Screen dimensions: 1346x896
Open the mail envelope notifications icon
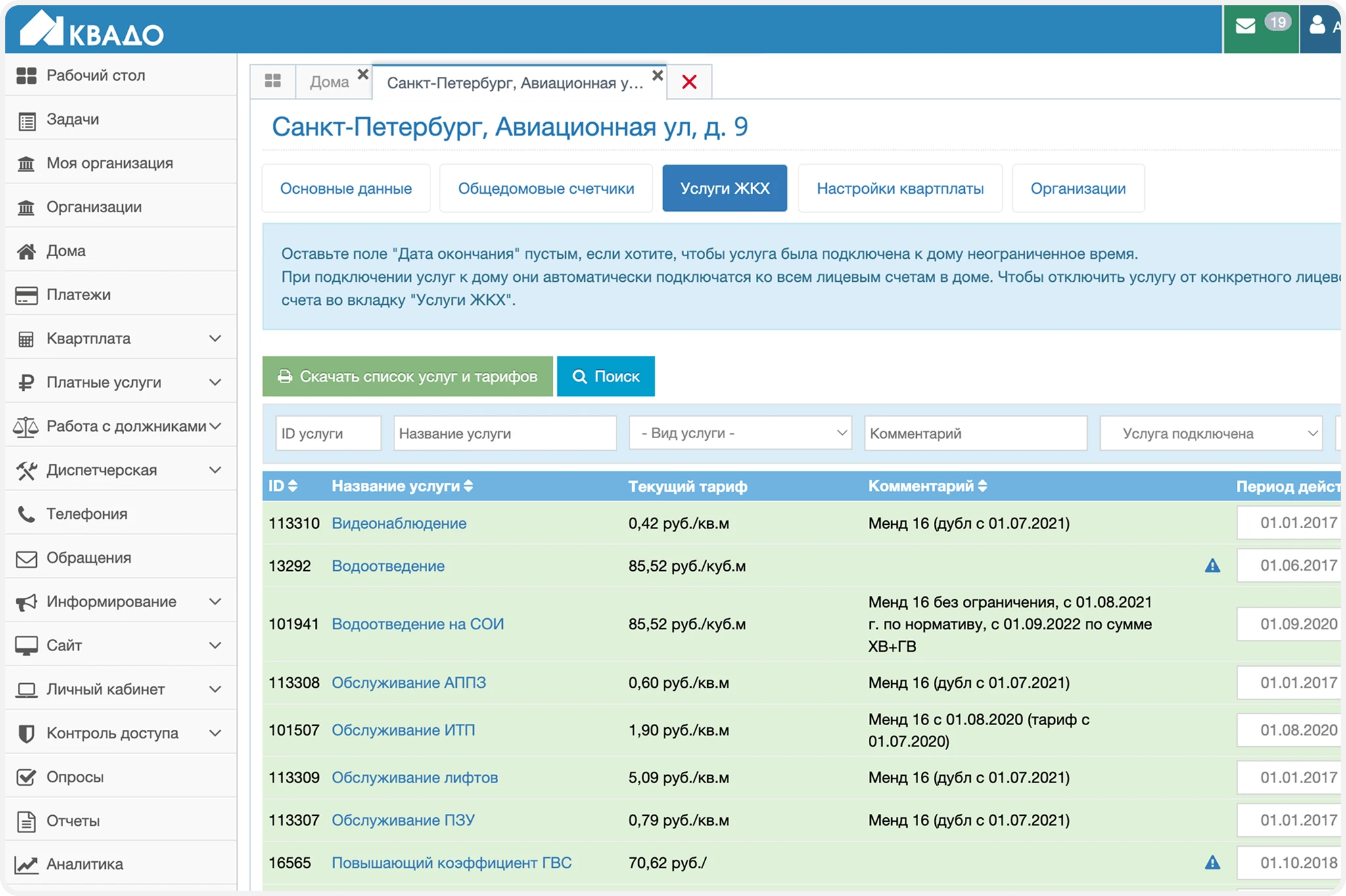[x=1245, y=26]
